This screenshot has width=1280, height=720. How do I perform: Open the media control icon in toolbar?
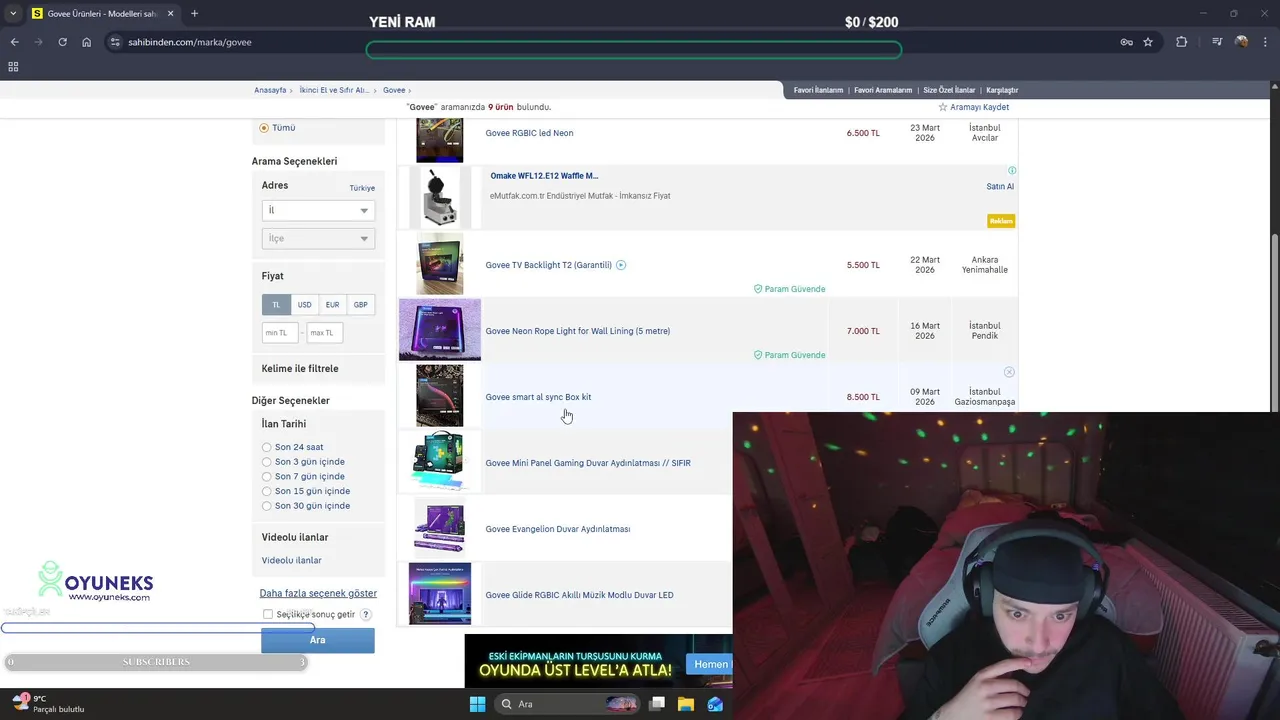1217,42
